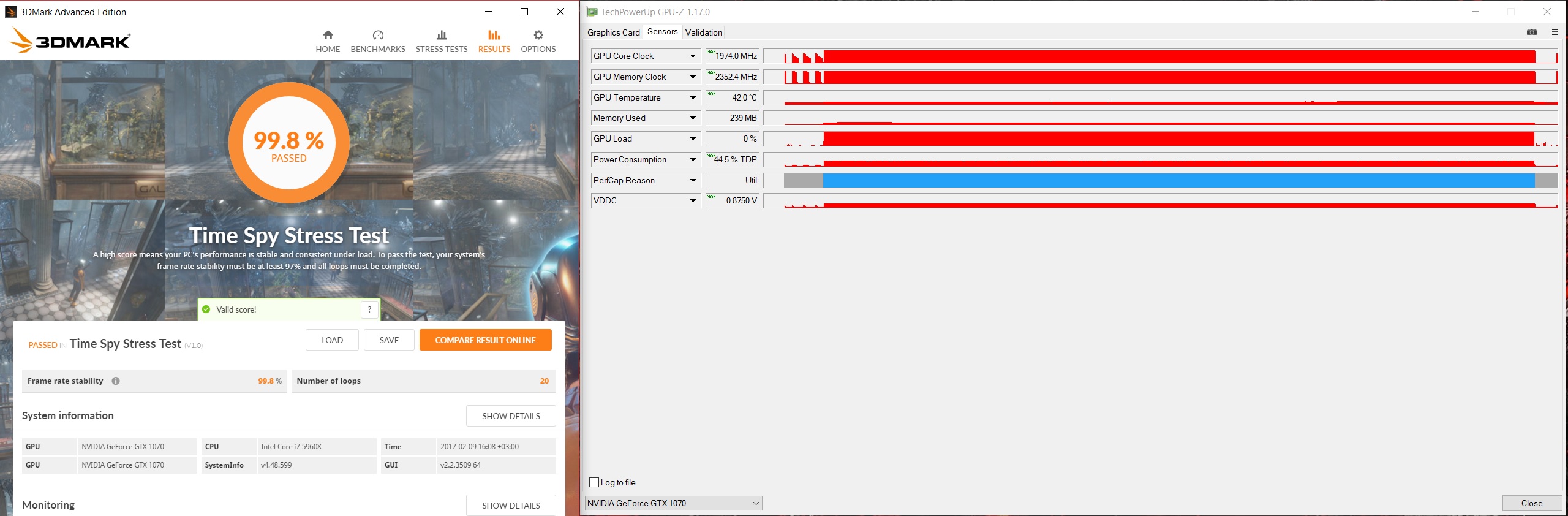Click GPU Core Clock value 1974.0 MHz
The height and width of the screenshot is (516, 1568).
[732, 56]
